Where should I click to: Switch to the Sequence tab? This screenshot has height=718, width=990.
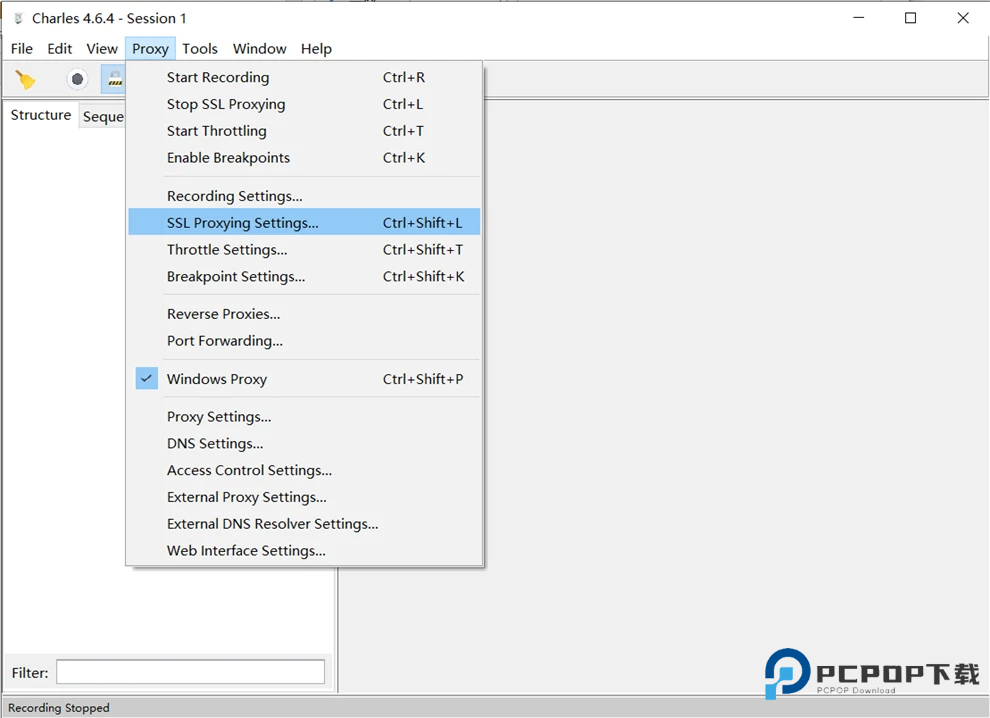click(x=103, y=117)
